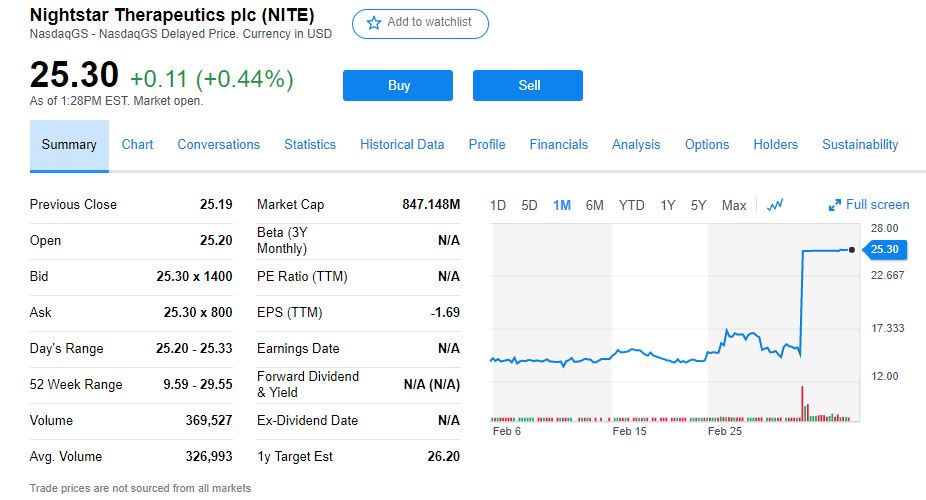Click the 28.00 y-axis label
This screenshot has width=926, height=500.
point(884,228)
